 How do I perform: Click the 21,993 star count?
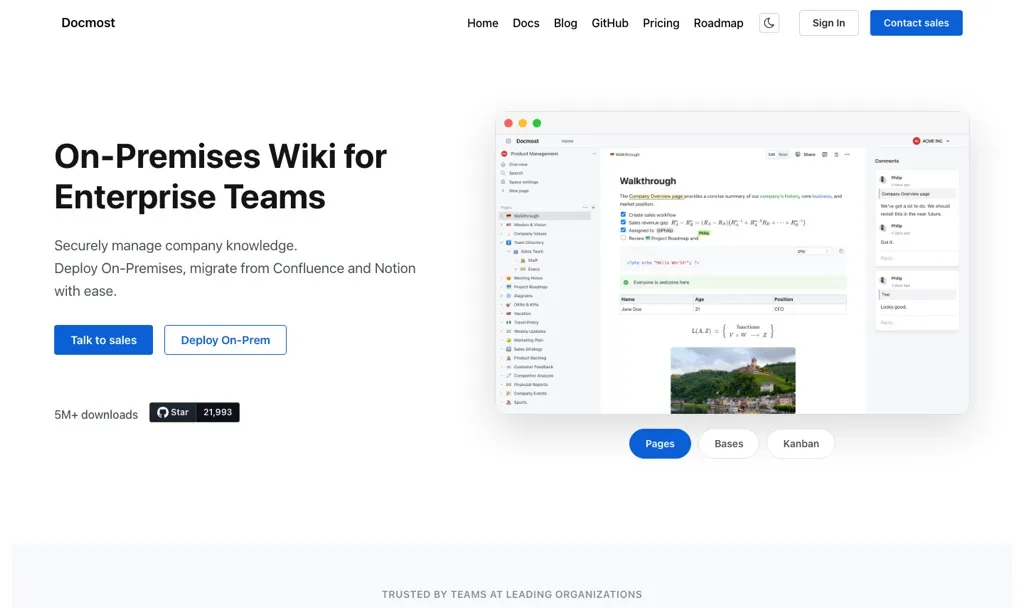pyautogui.click(x=217, y=412)
